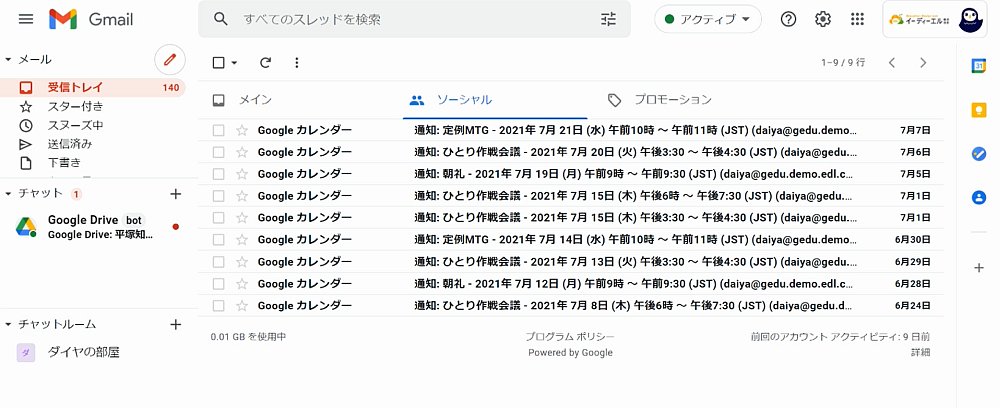Collapse the メール section
The height and width of the screenshot is (408, 1000).
[8, 59]
